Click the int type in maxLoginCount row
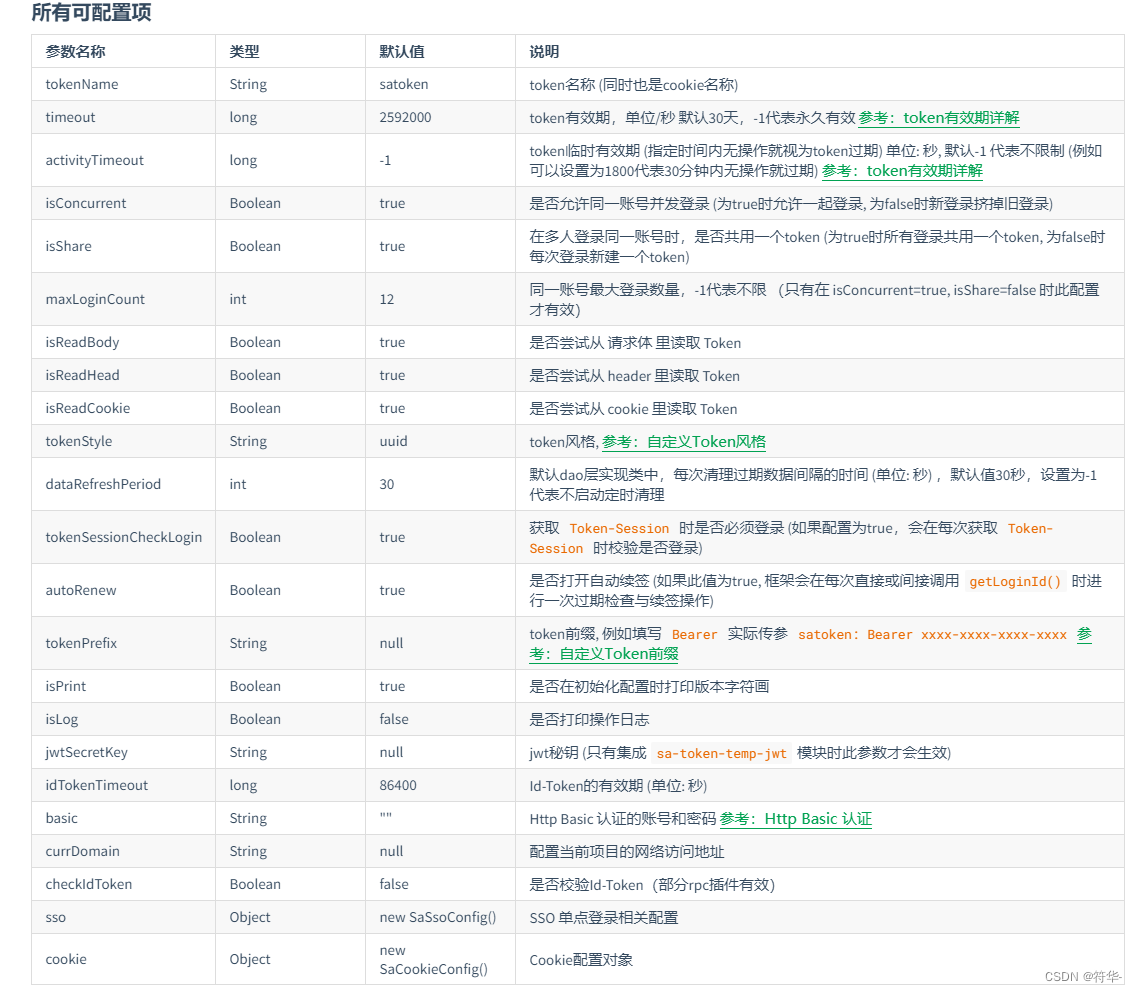Viewport: 1137px width, 992px height. click(238, 299)
